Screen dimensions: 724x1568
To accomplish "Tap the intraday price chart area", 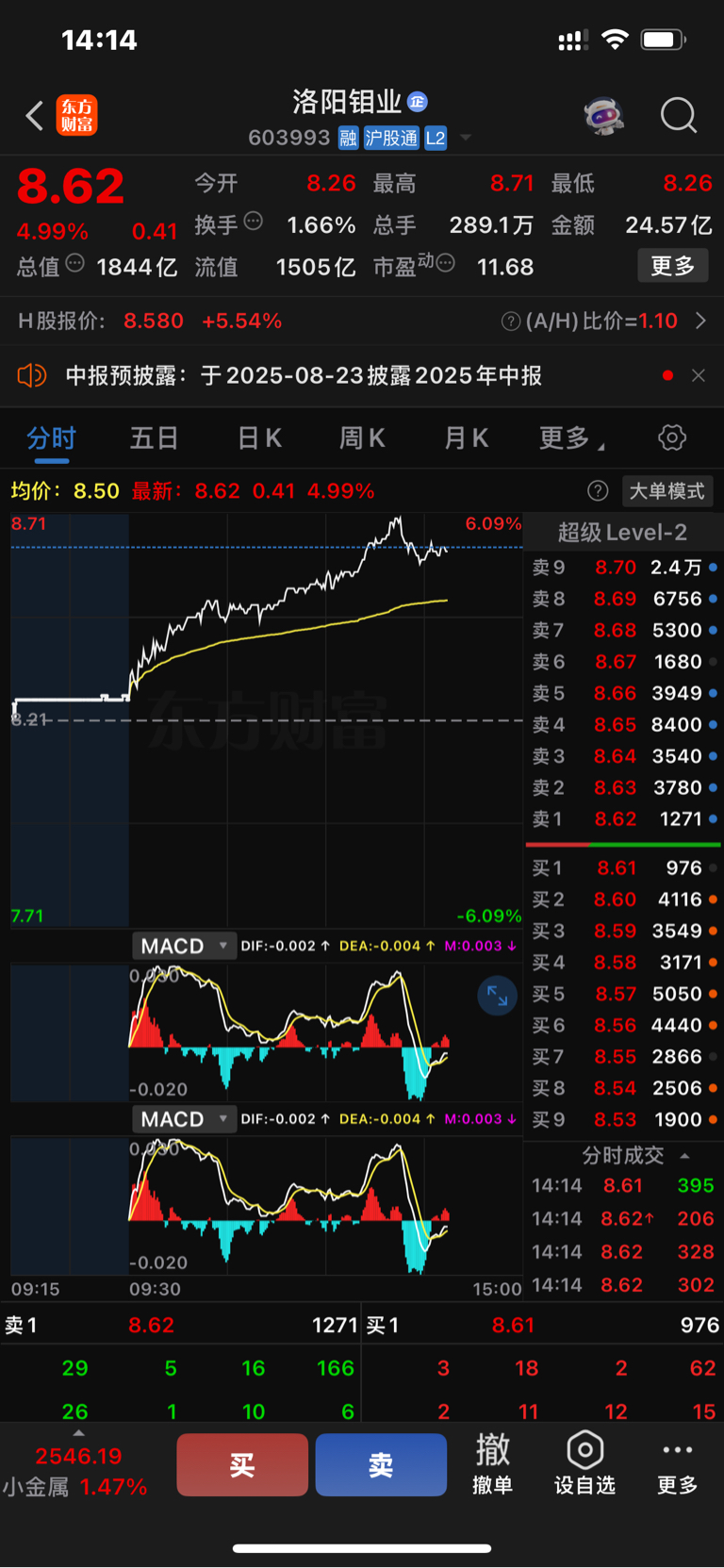I will click(267, 721).
